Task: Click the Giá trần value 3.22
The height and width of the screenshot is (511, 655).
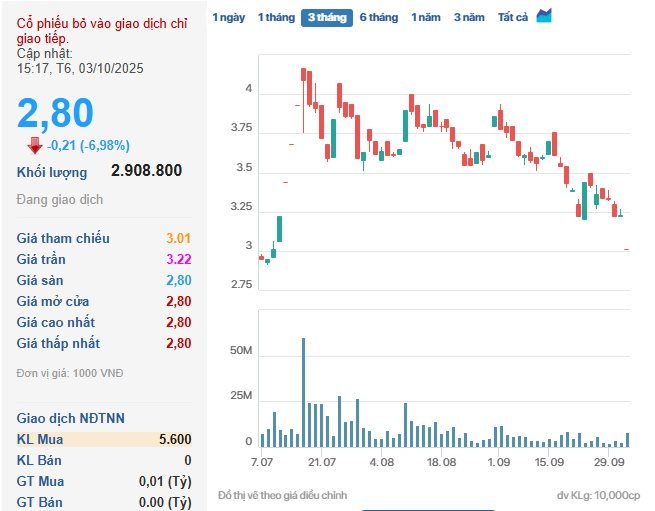Action: pyautogui.click(x=178, y=259)
